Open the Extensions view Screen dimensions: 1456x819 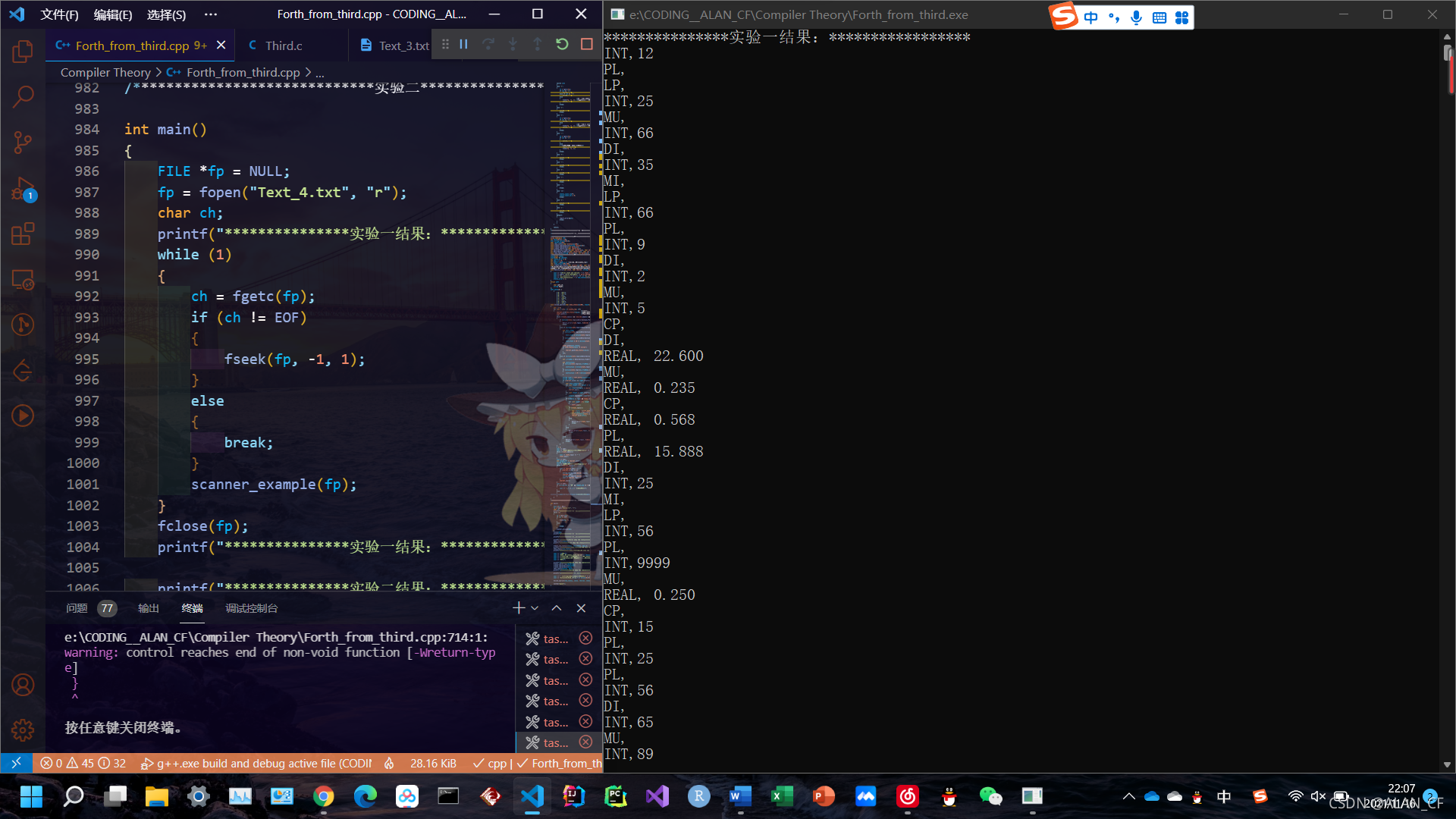(x=23, y=234)
